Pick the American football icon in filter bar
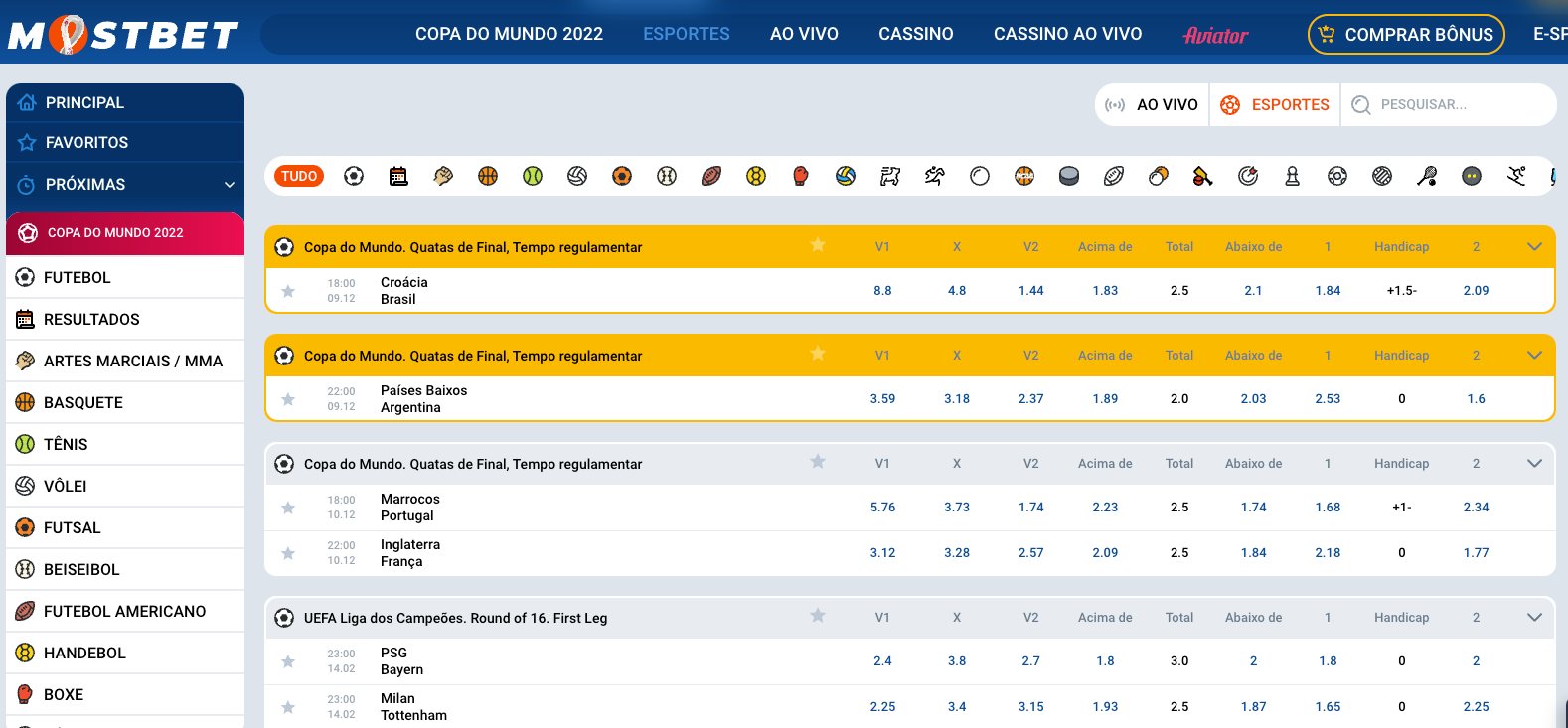 (711, 176)
